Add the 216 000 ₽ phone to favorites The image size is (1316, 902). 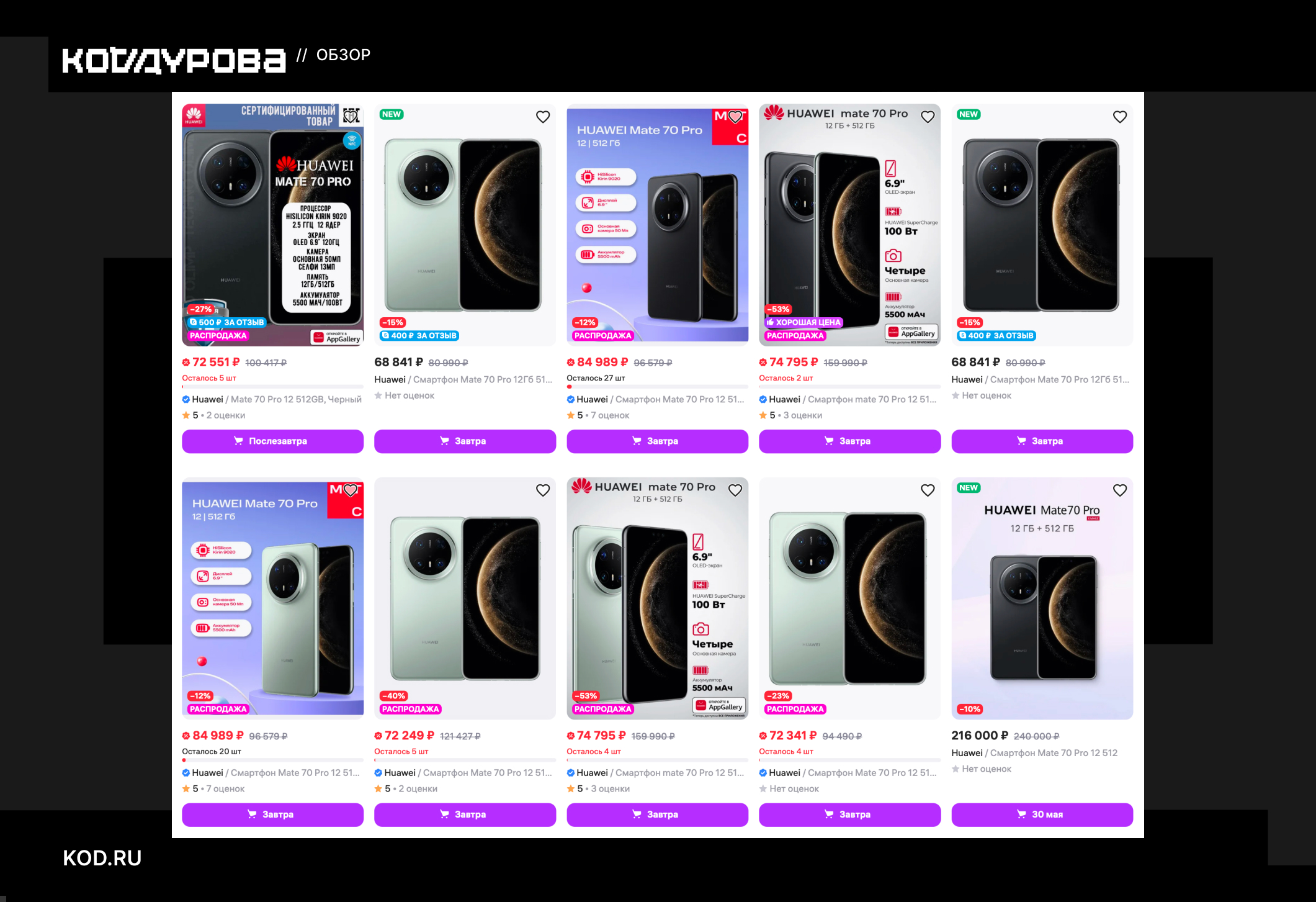pos(1120,490)
